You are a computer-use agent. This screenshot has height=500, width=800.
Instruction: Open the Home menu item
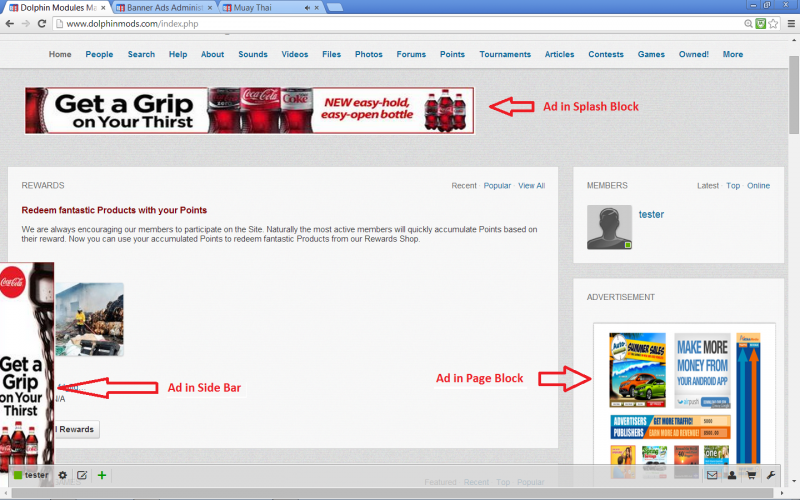[60, 54]
